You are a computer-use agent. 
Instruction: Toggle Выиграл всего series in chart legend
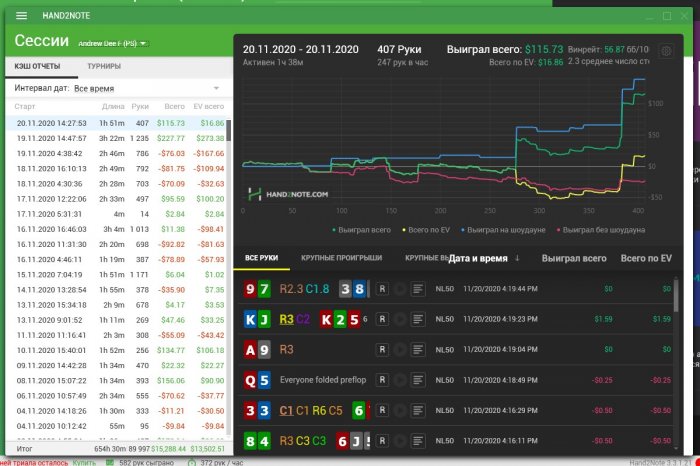[362, 230]
